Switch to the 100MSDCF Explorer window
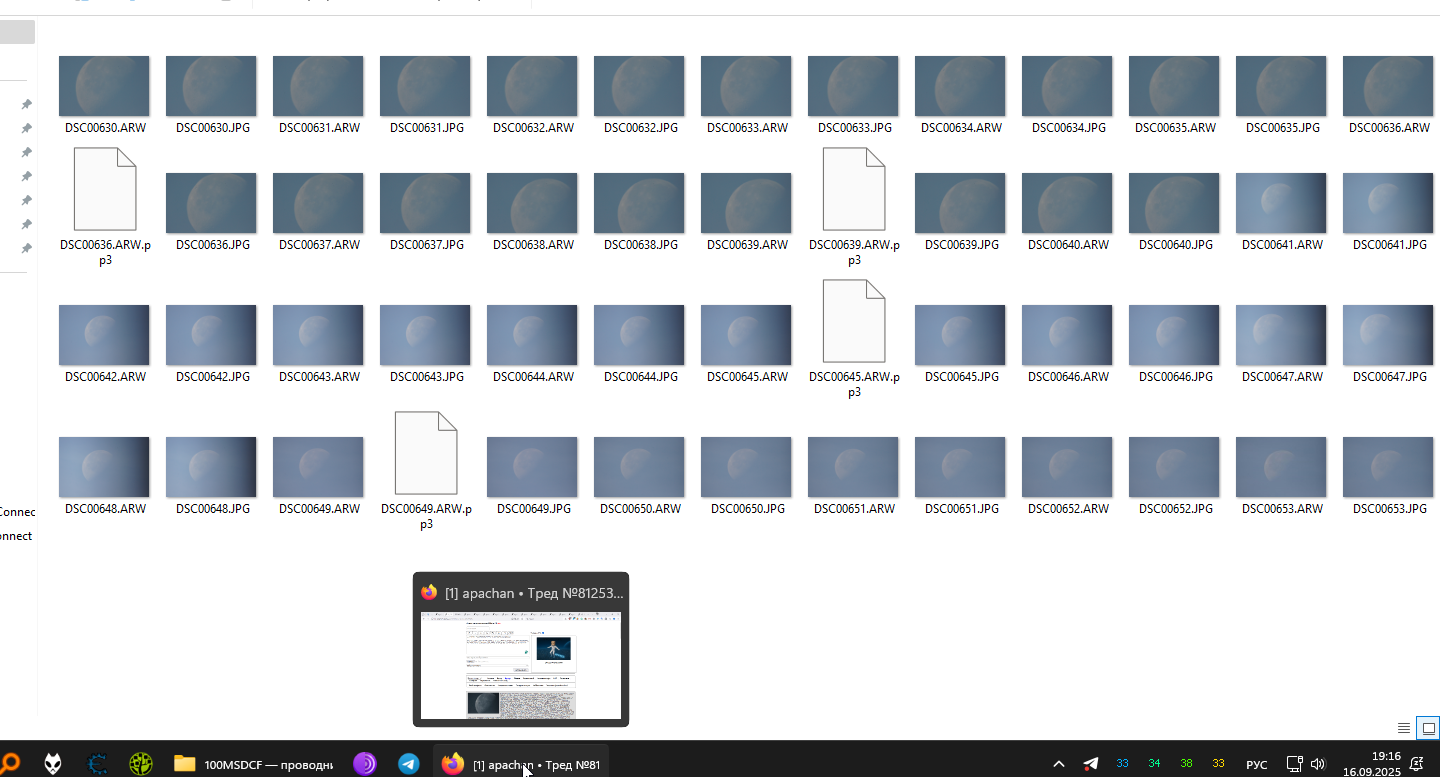 point(253,764)
